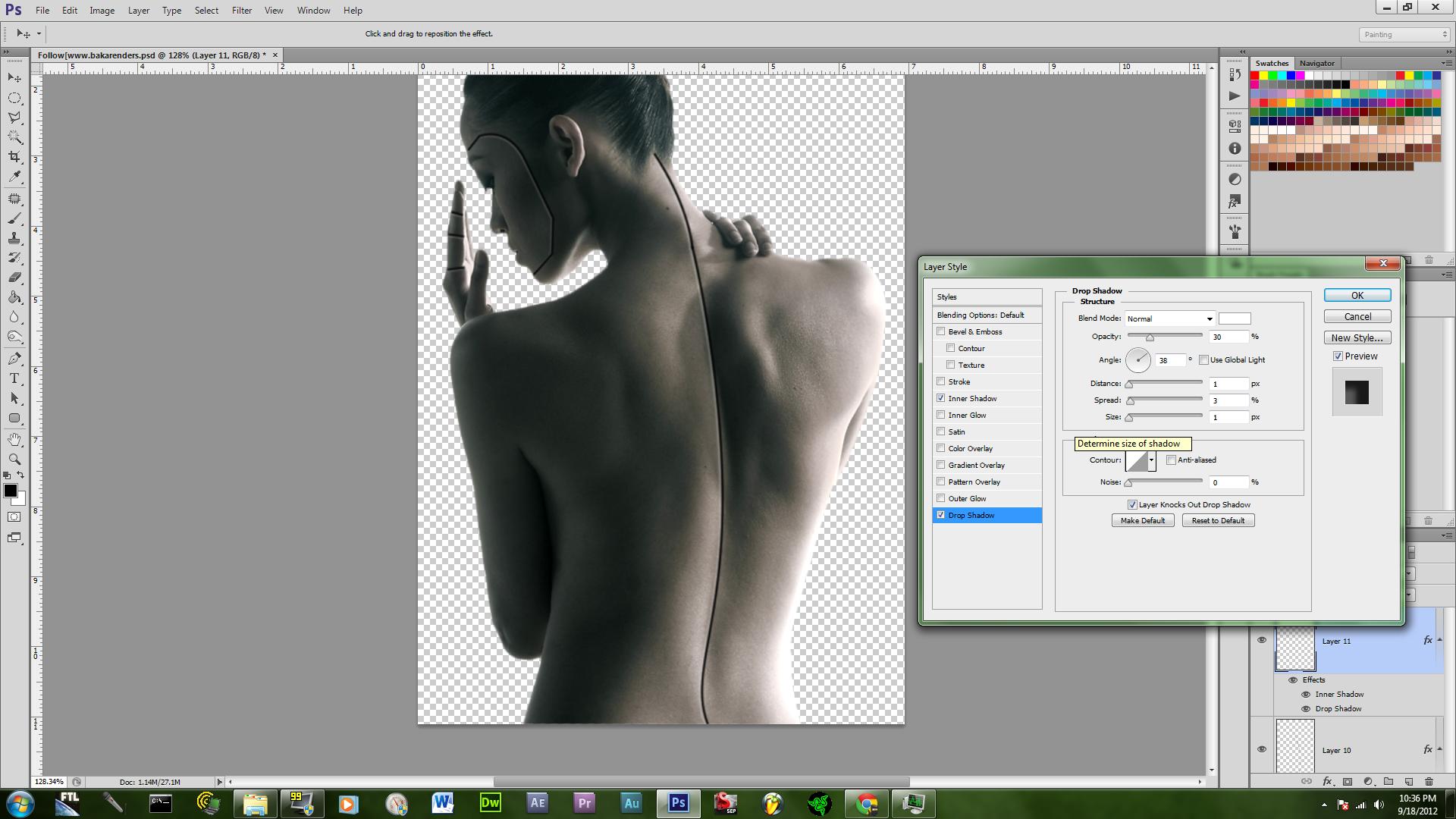Click the New Style... button
Viewport: 1456px width, 819px height.
1357,337
